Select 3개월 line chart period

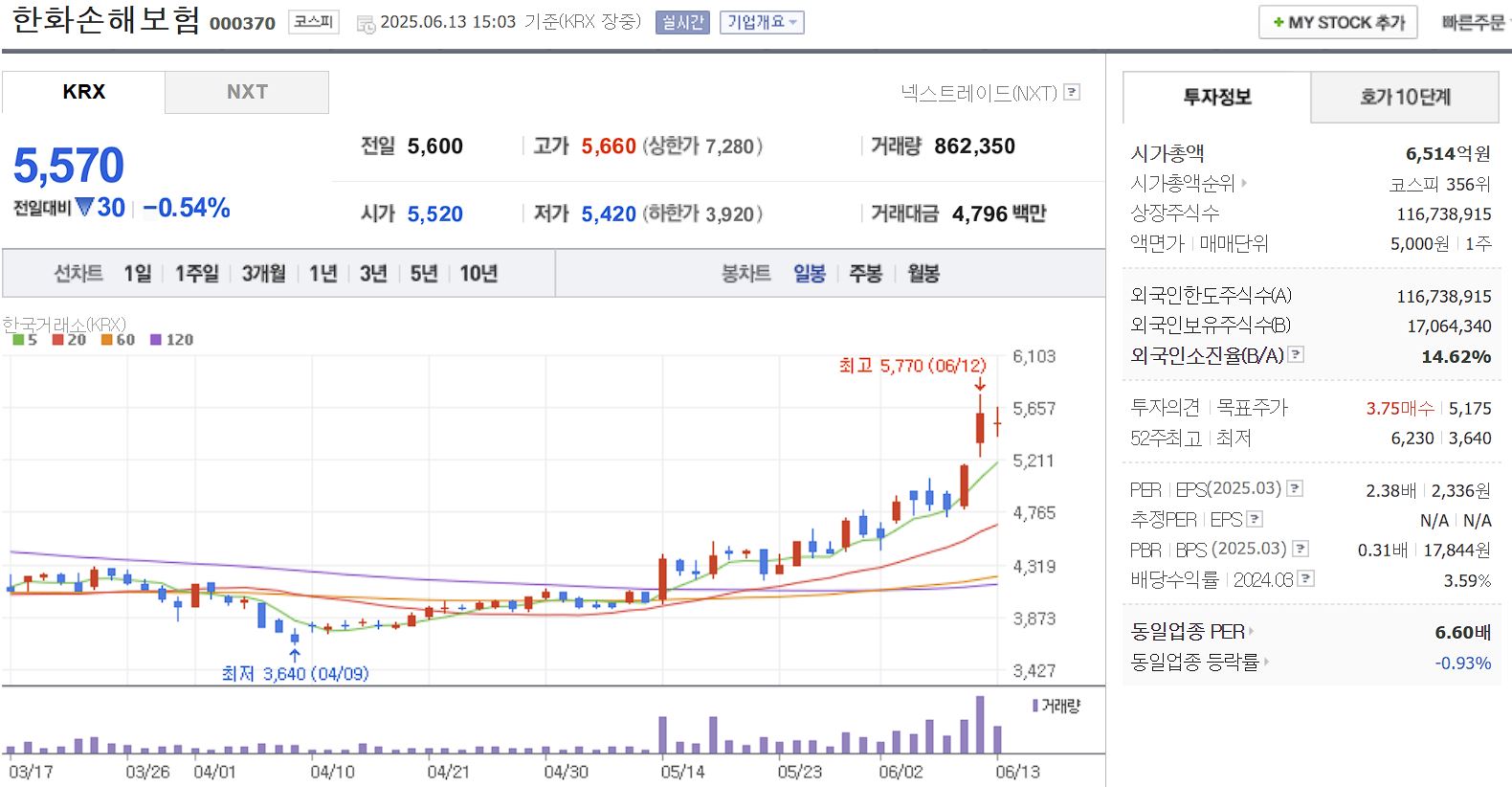tap(264, 274)
